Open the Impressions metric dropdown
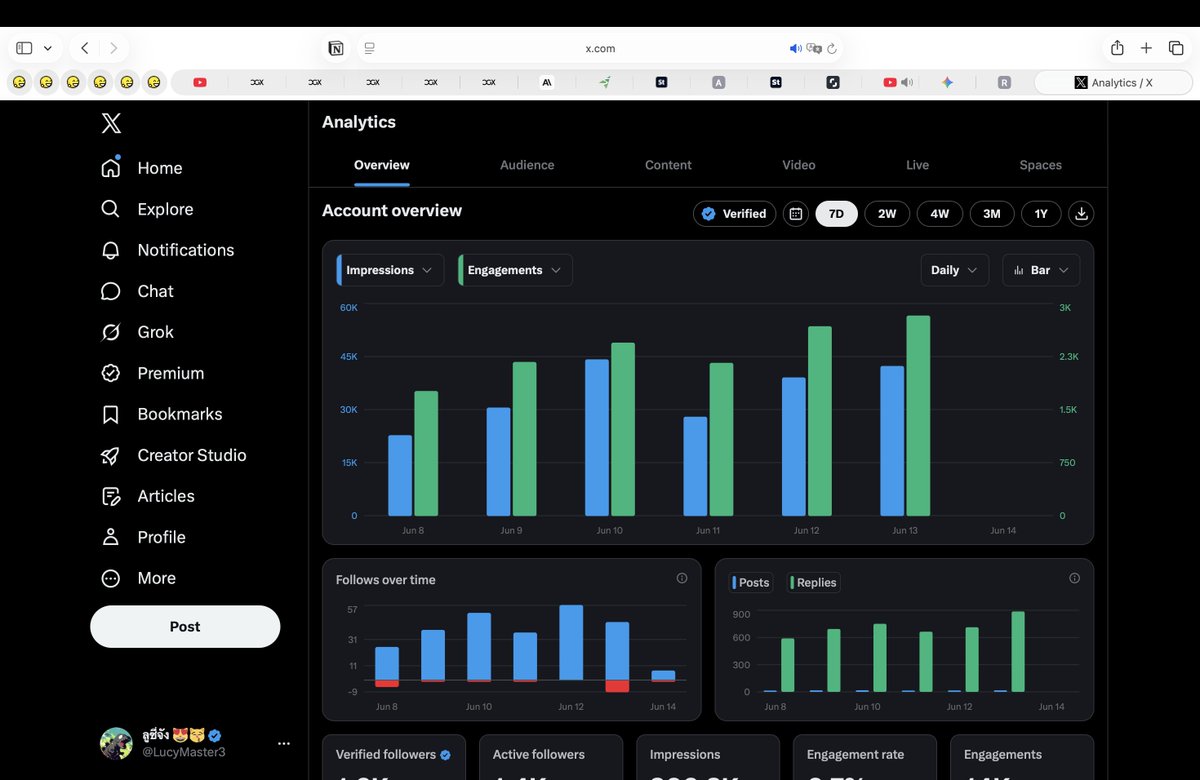 (x=390, y=270)
